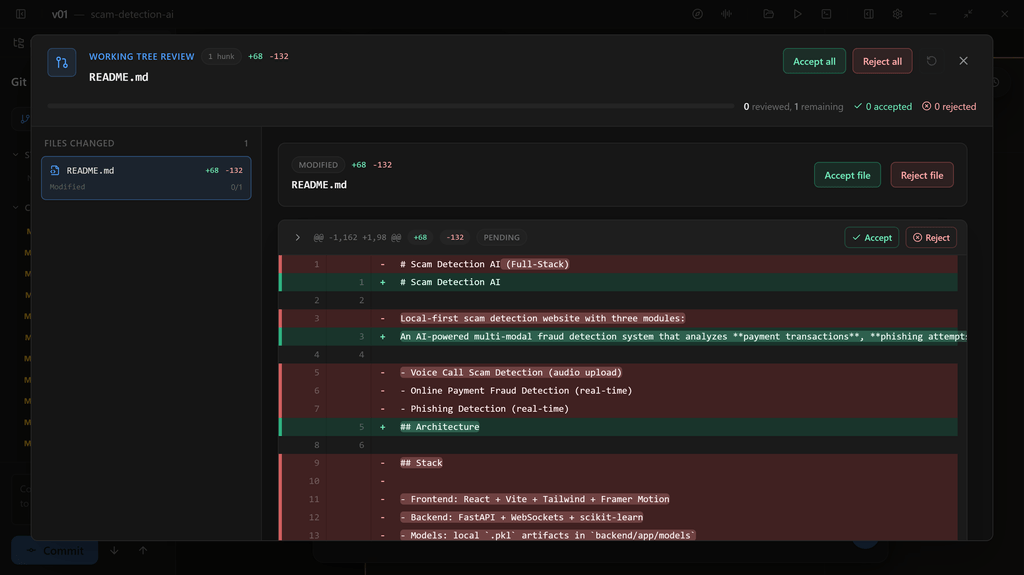Click removed line '## Stack'
The width and height of the screenshot is (1024, 575).
pos(618,463)
